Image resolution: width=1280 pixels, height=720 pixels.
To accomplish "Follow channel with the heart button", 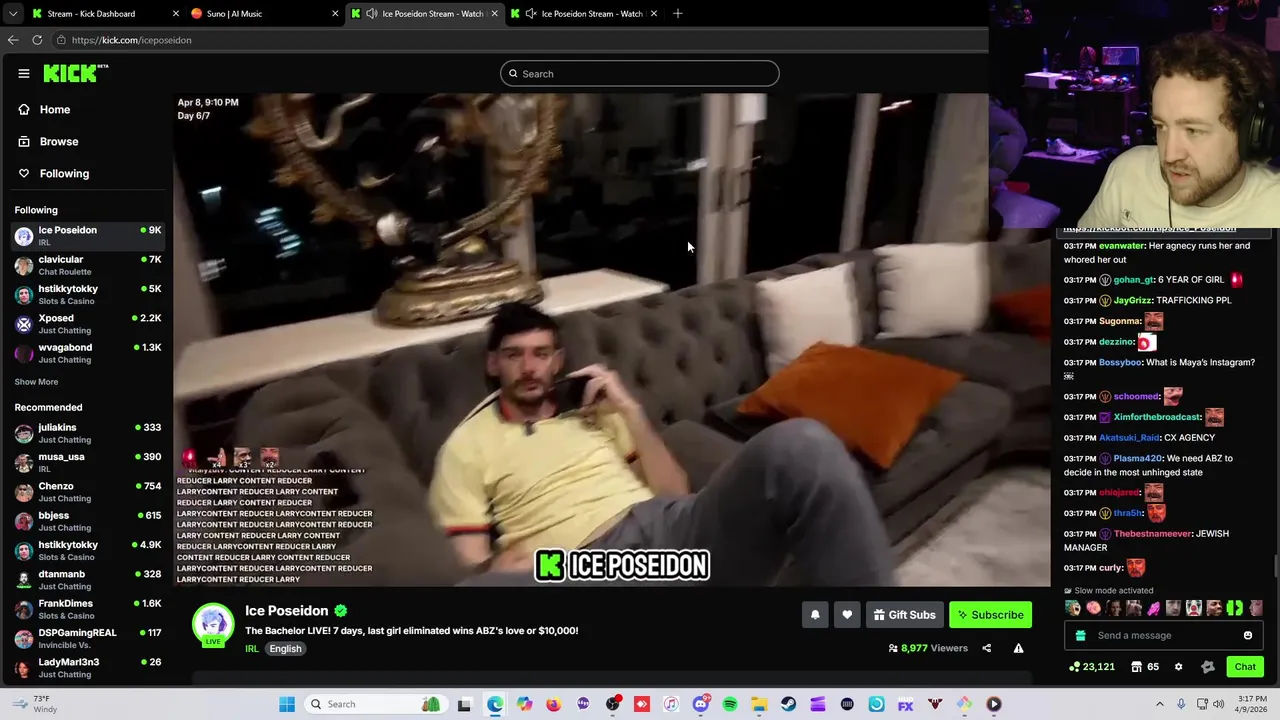I will (847, 615).
